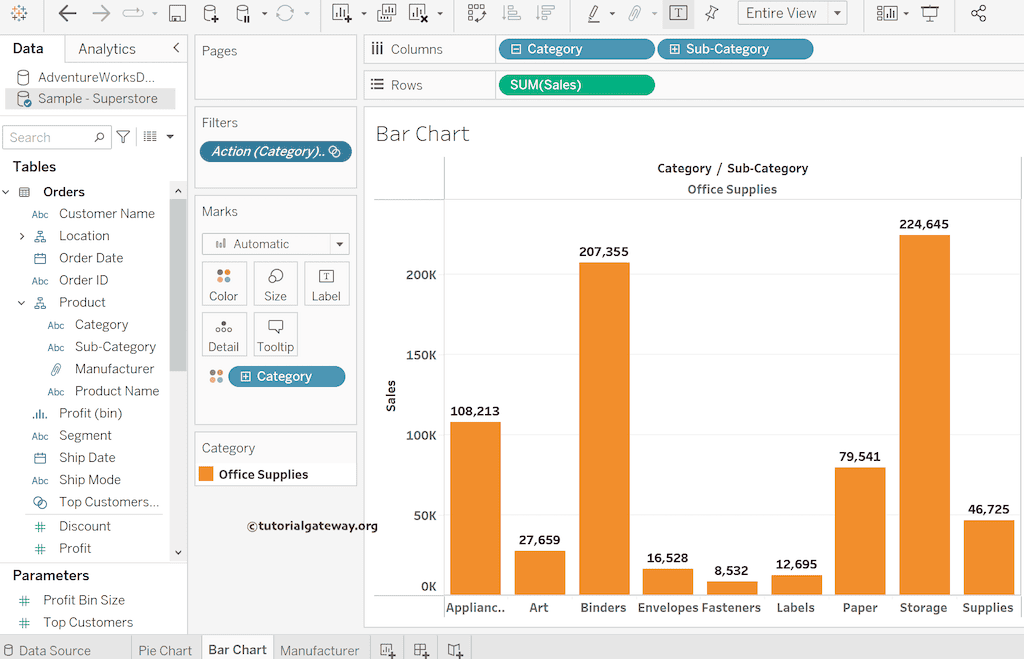Switch to the Pie Chart sheet tab
This screenshot has width=1024, height=659.
coord(165,650)
